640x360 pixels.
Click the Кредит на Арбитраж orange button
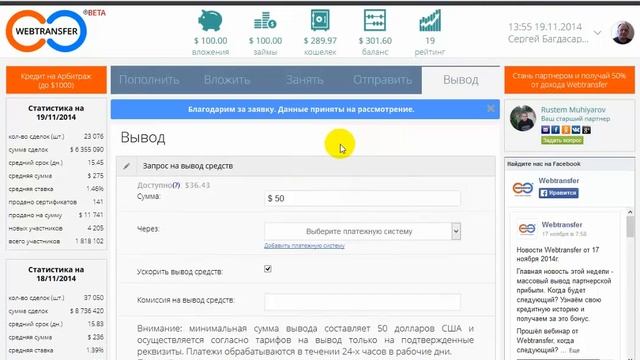coord(56,80)
